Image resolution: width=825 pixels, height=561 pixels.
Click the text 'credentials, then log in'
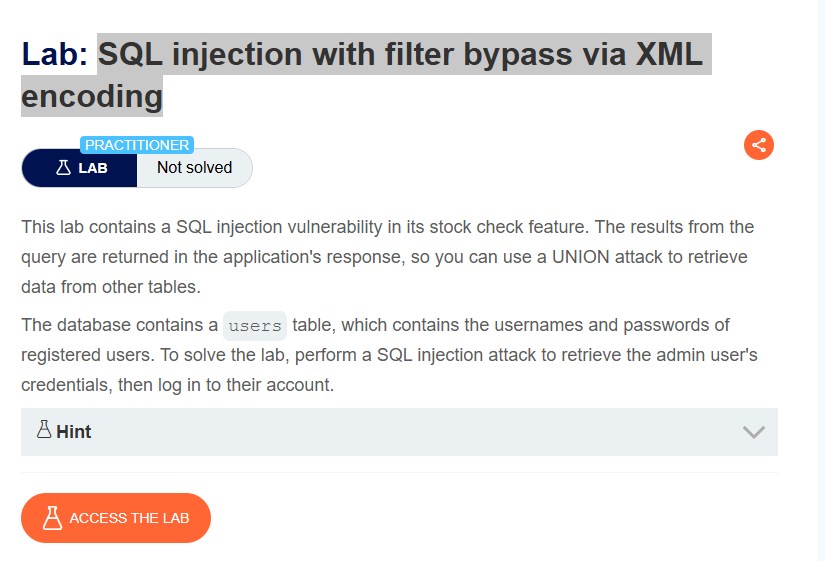click(x=111, y=385)
